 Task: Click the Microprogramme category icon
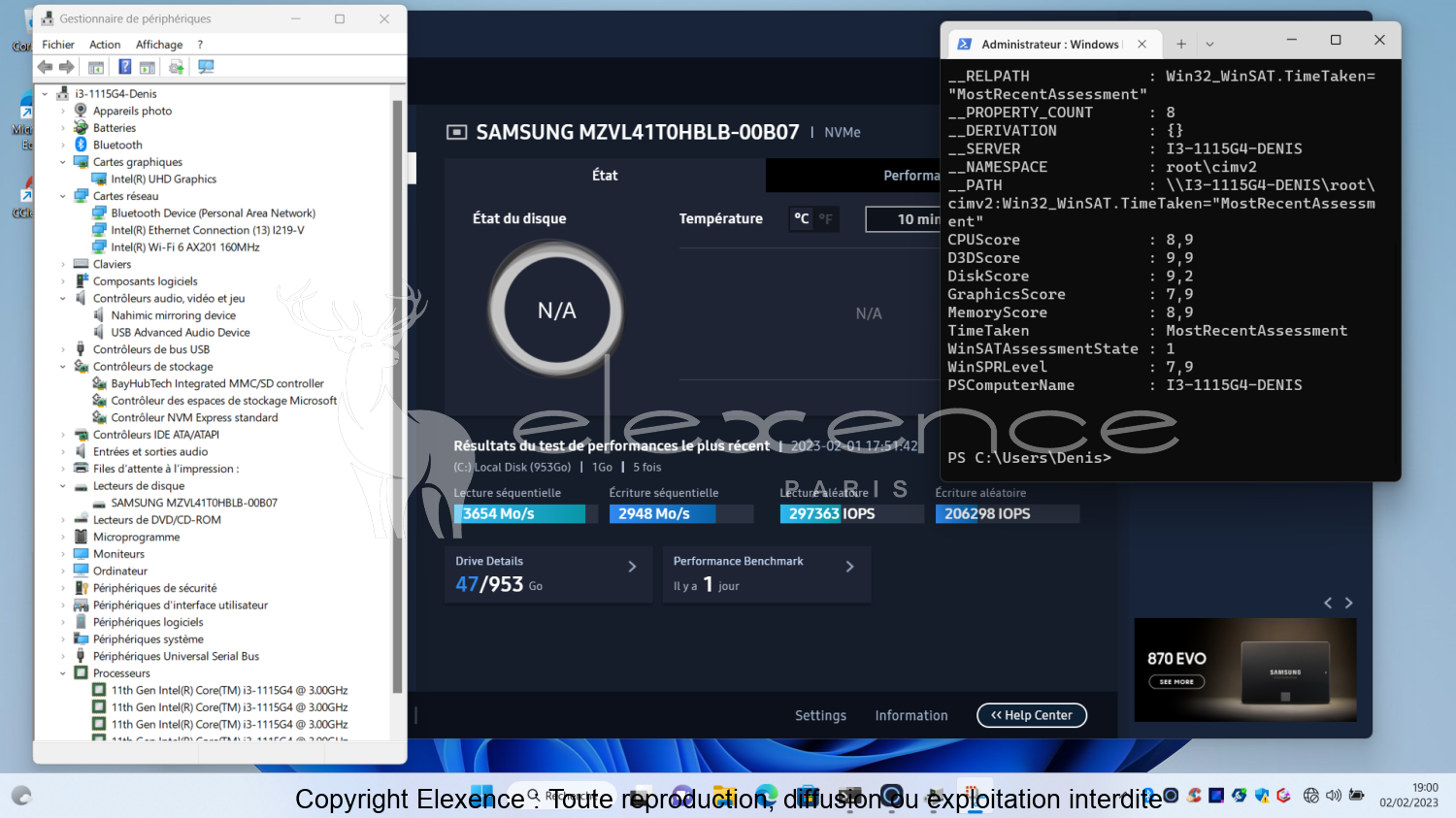[x=82, y=537]
